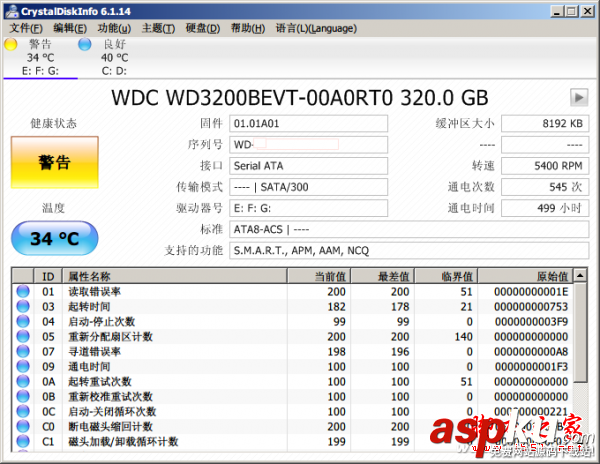This screenshot has height=464, width=600.
Task: Click status orb for 01 读取错误率
Action: point(23,291)
